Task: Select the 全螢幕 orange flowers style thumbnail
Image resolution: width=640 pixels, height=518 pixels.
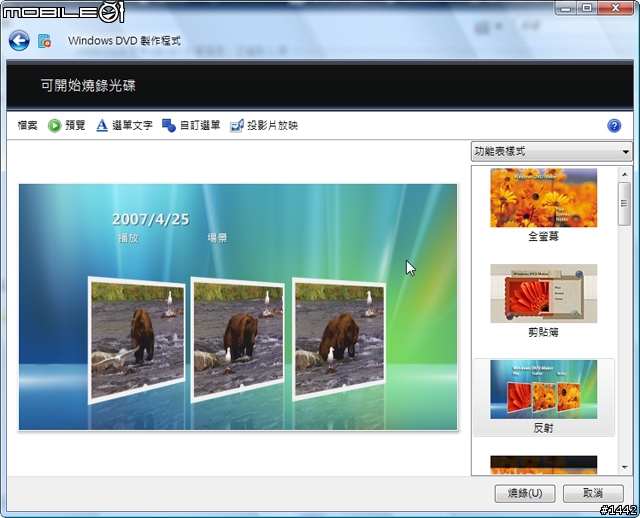Action: click(x=543, y=198)
